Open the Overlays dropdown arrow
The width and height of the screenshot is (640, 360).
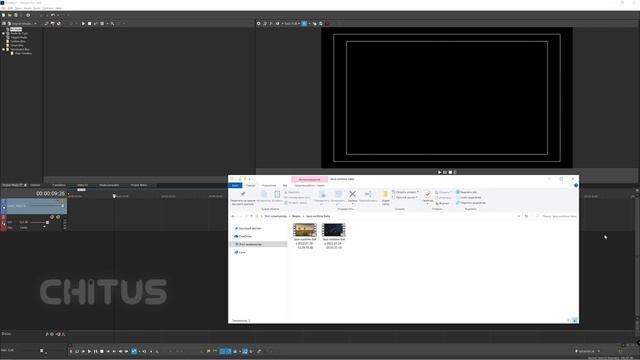coord(309,24)
